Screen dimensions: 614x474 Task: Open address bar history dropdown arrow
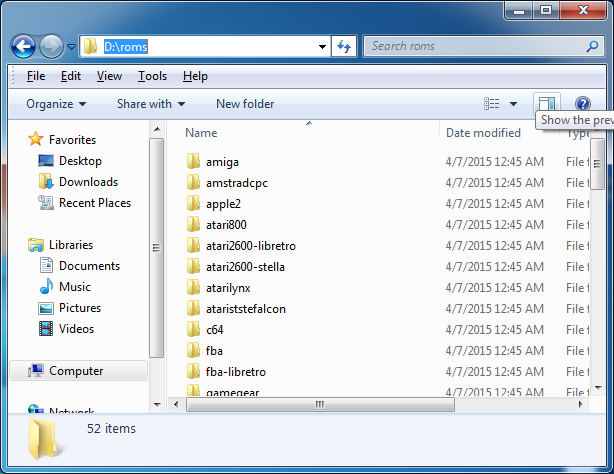pos(322,47)
